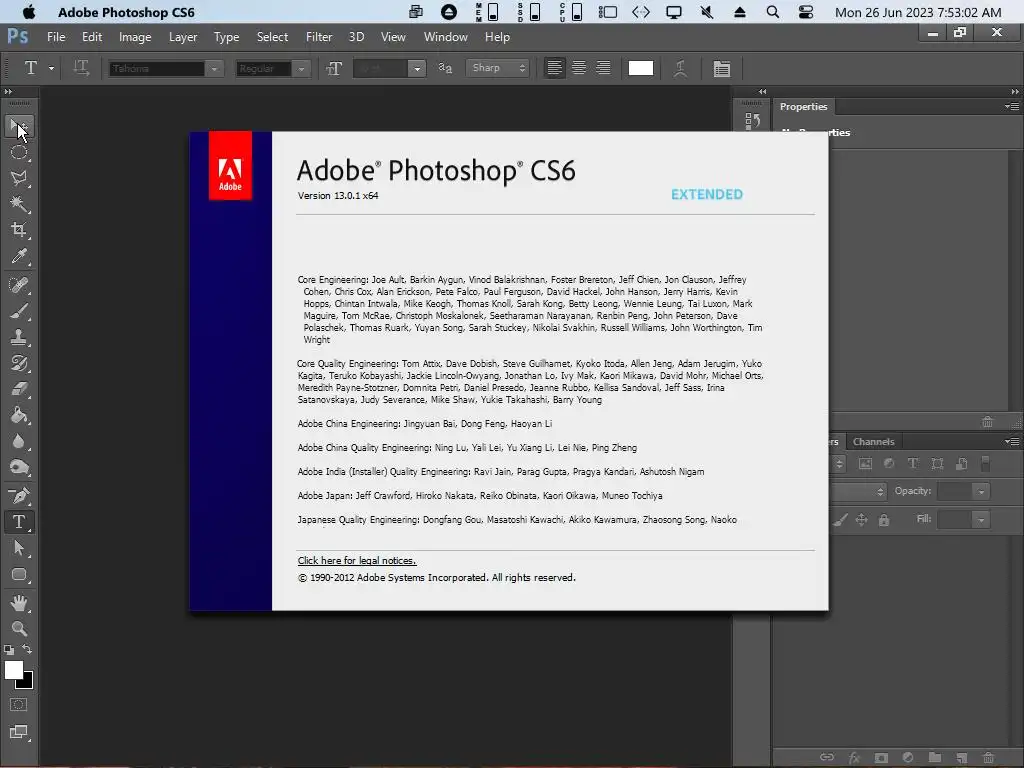Image resolution: width=1024 pixels, height=768 pixels.
Task: Open the Layer menu
Action: [183, 37]
